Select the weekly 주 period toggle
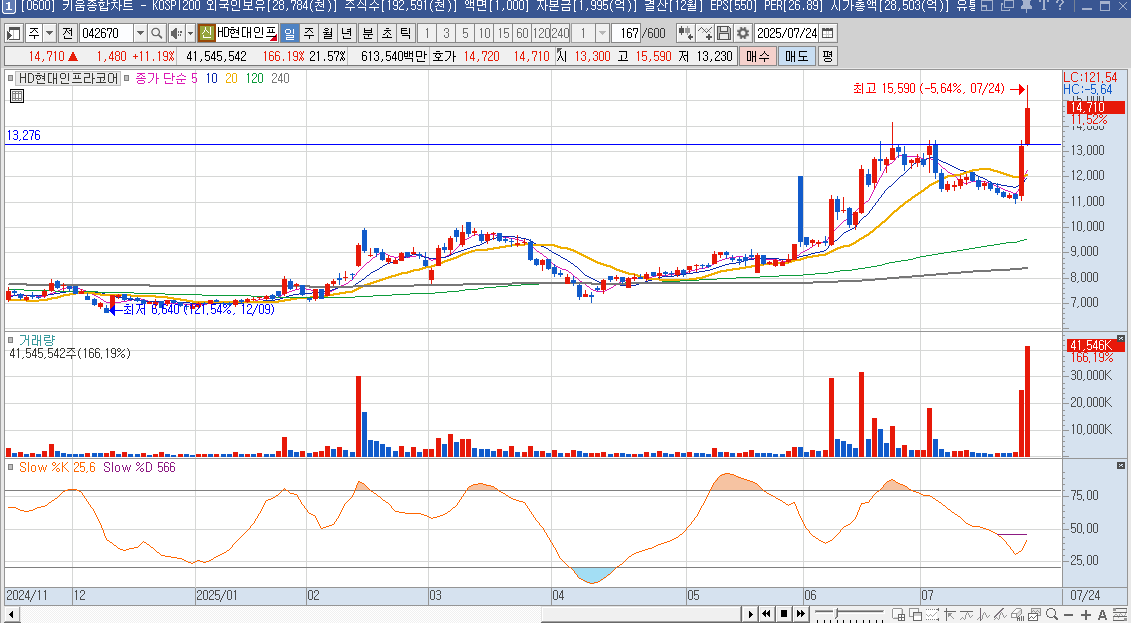The image size is (1131, 623). [309, 33]
